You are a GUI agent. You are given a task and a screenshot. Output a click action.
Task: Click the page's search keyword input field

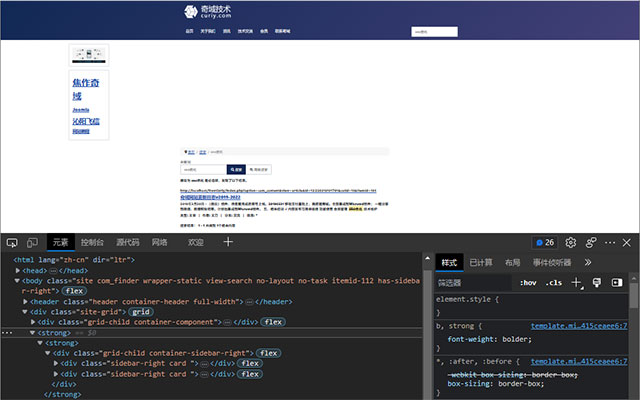coord(203,169)
